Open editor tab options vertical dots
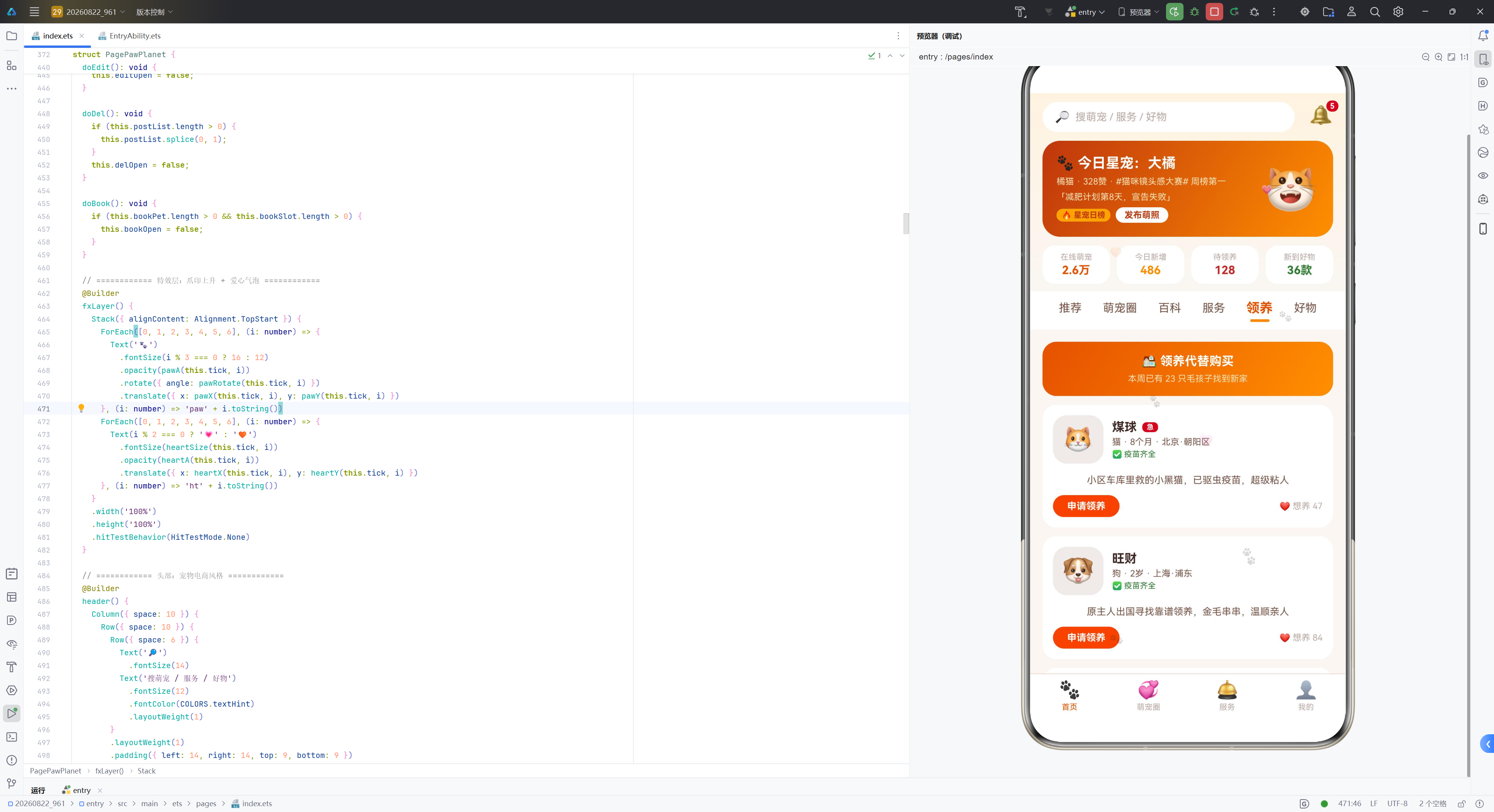Viewport: 1494px width, 812px height. pyautogui.click(x=898, y=36)
